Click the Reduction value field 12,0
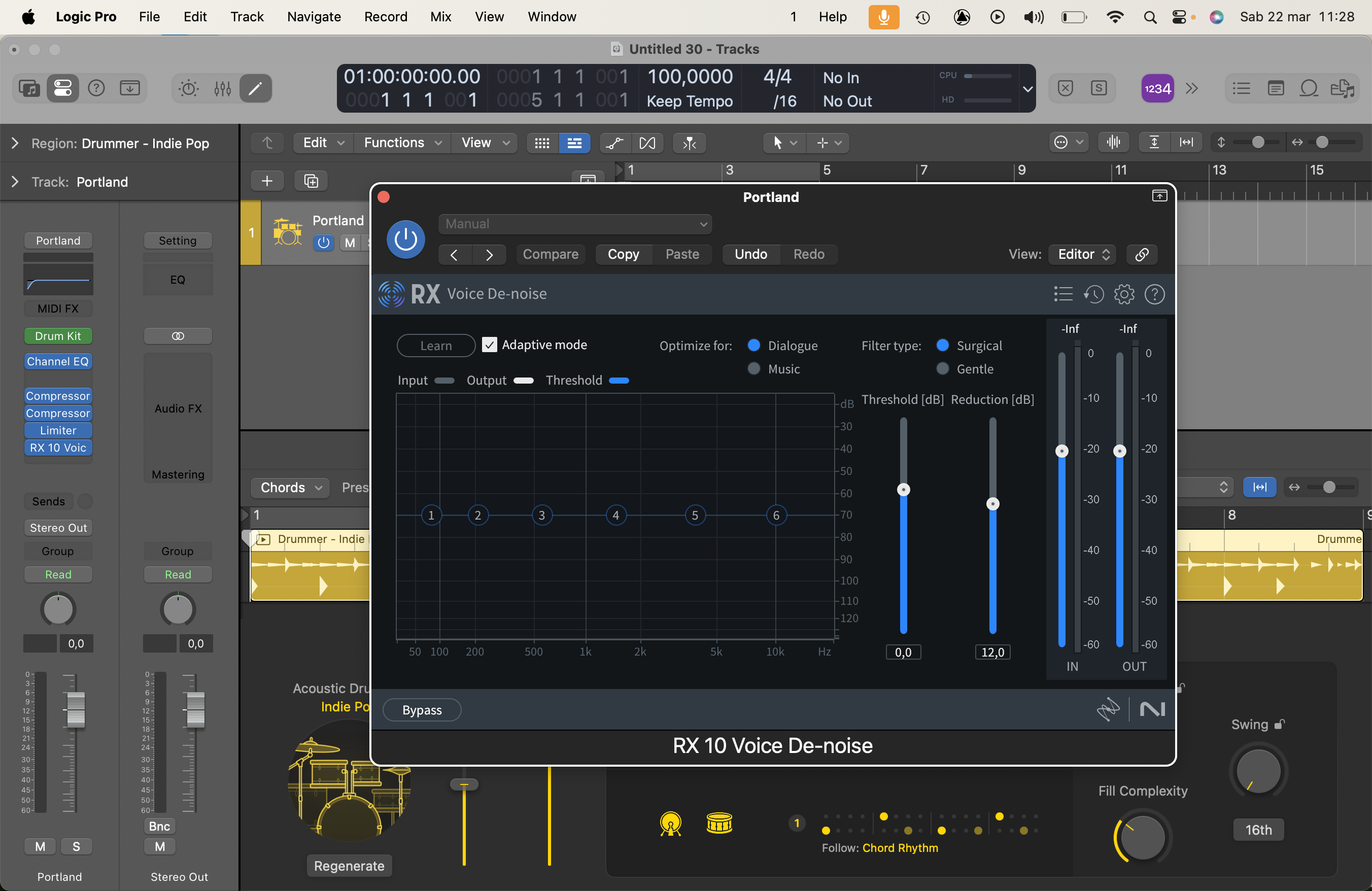 (x=992, y=652)
